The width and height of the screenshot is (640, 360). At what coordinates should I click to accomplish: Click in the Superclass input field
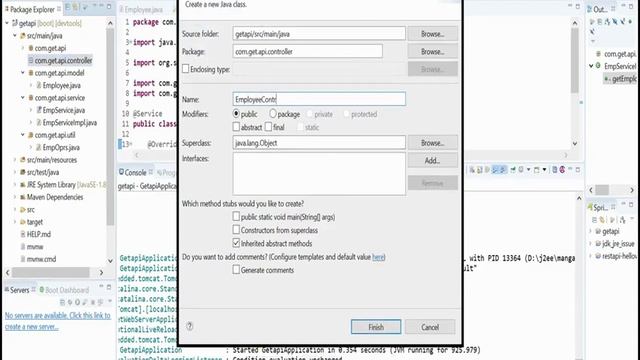[319, 143]
